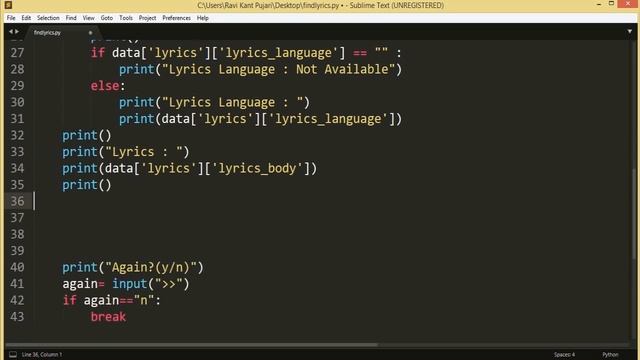
Task: Click line number 30 in gutter
Action: pyautogui.click(x=17, y=102)
